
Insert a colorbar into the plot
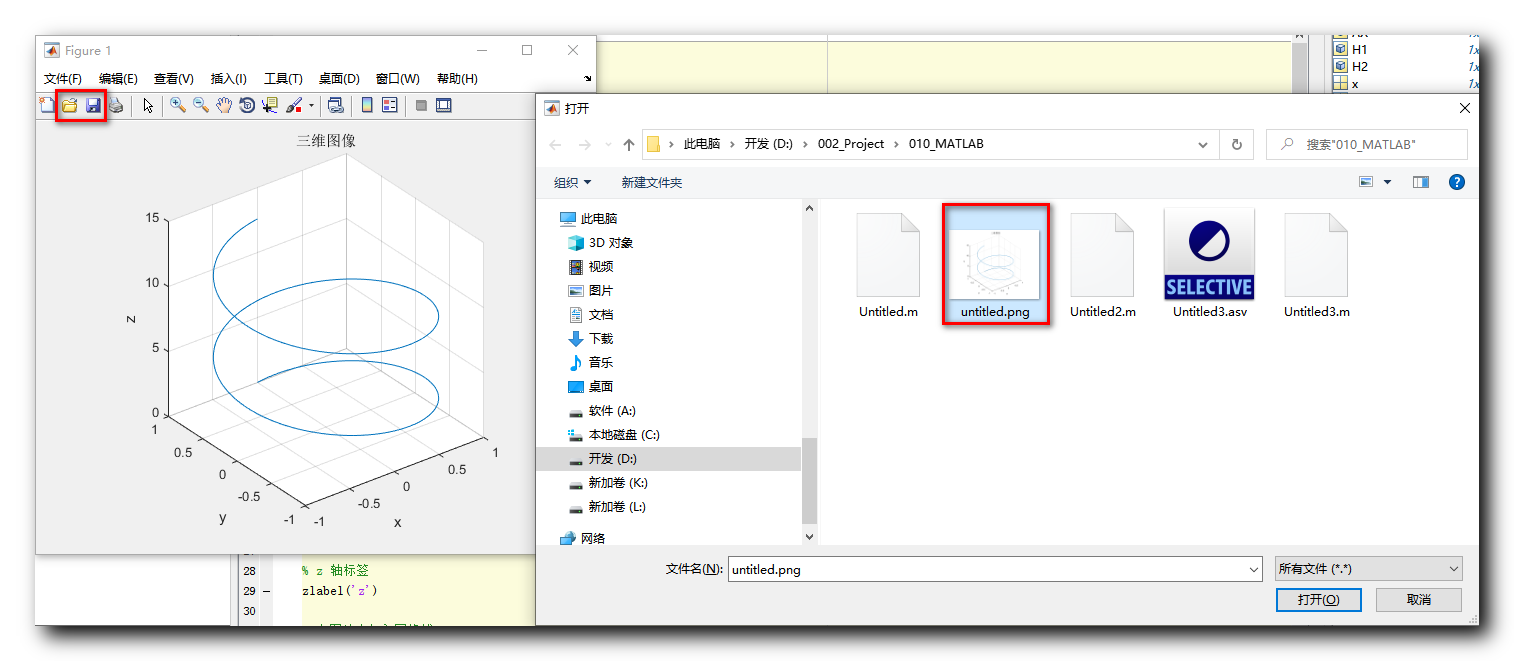tap(368, 105)
